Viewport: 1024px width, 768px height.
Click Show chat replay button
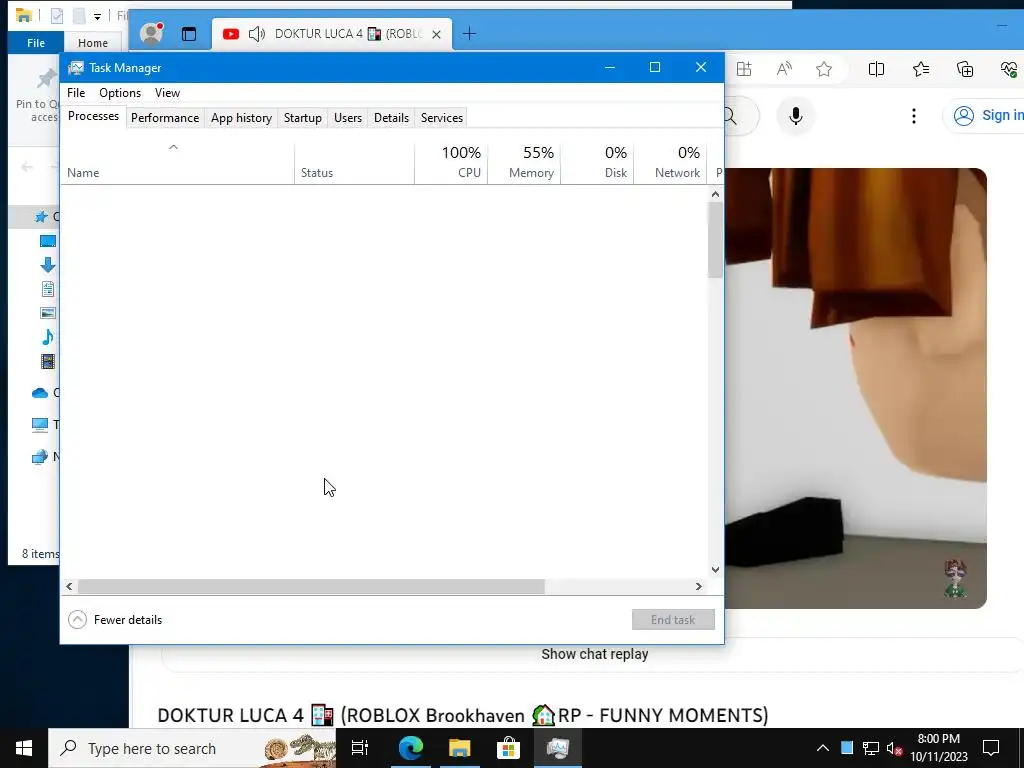tap(594, 654)
